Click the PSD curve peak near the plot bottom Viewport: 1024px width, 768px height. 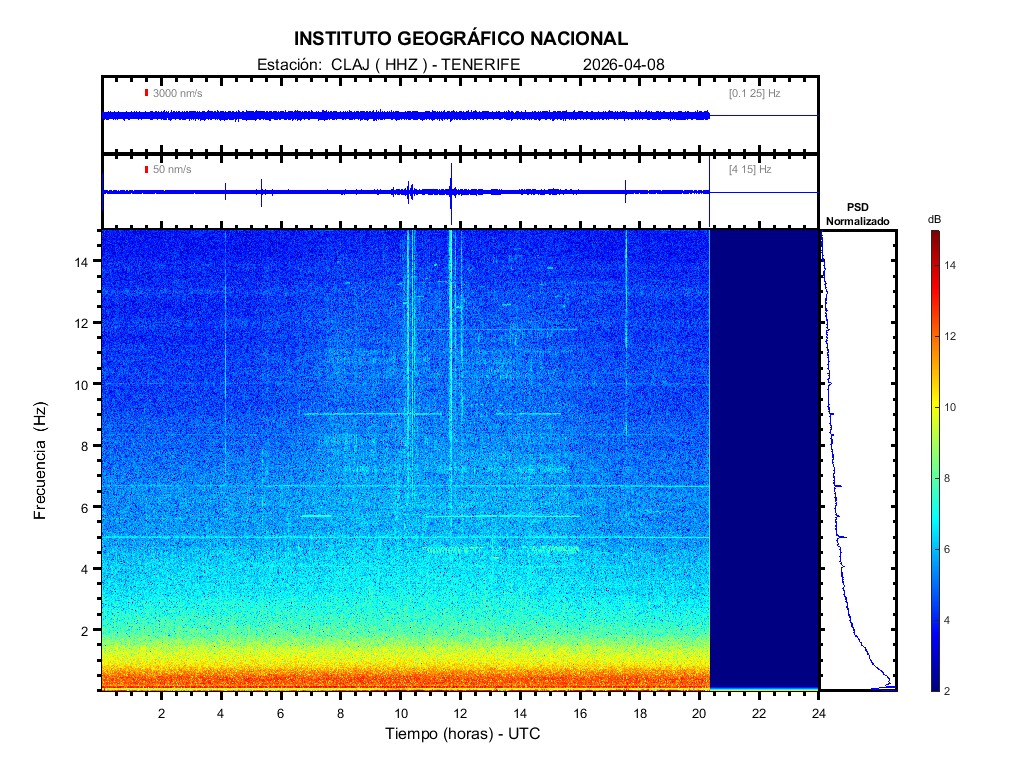[890, 683]
